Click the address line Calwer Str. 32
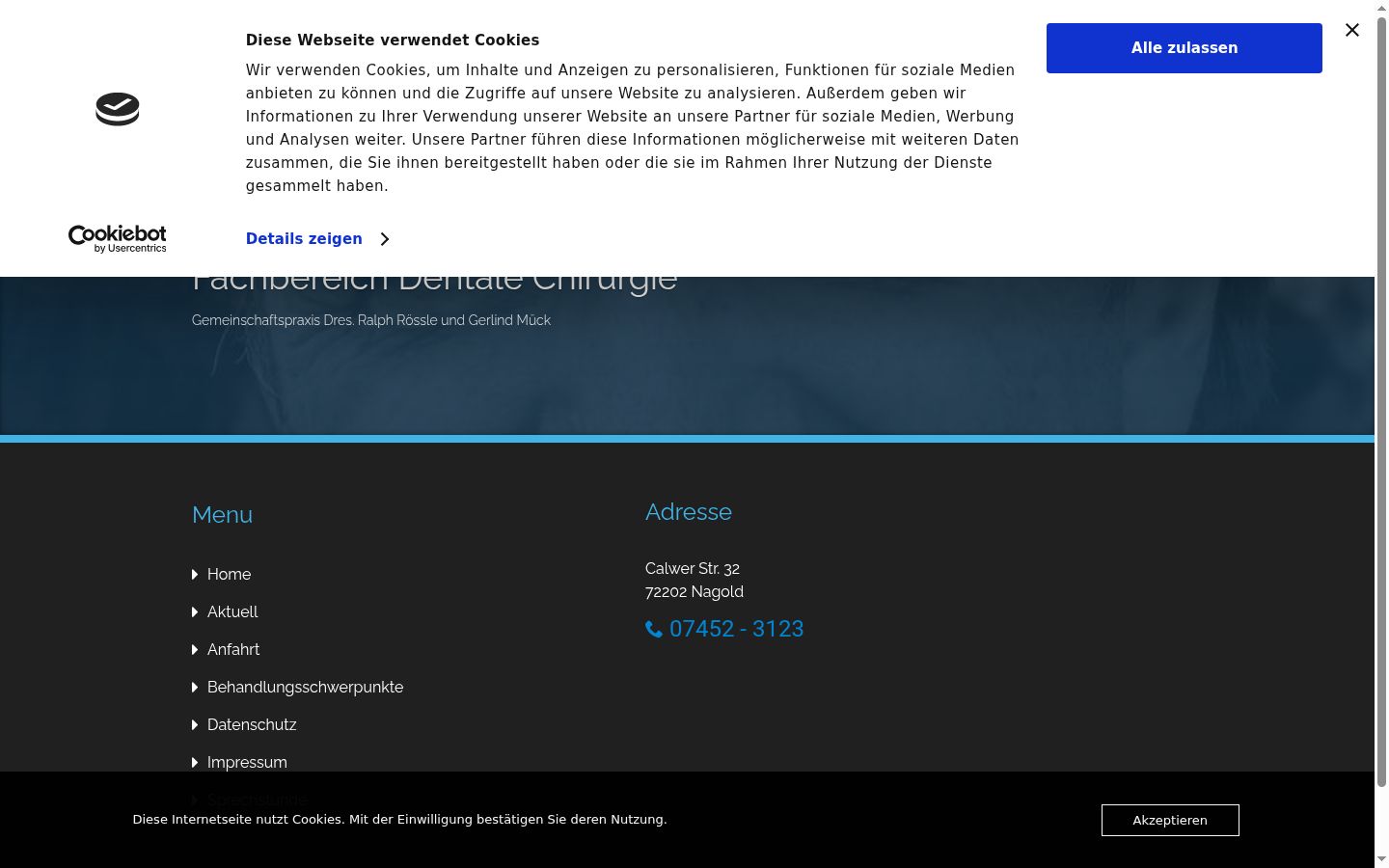The image size is (1389, 868). (x=693, y=569)
